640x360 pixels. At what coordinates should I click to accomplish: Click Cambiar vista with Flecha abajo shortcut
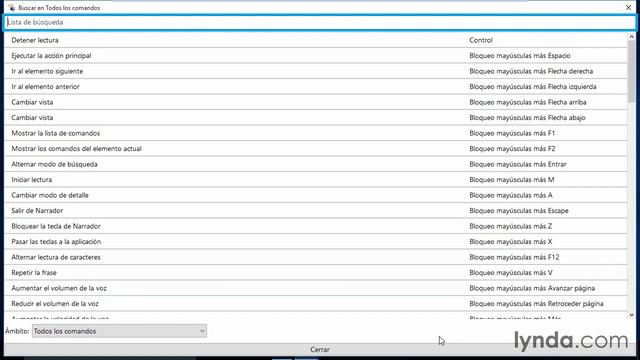(316, 118)
